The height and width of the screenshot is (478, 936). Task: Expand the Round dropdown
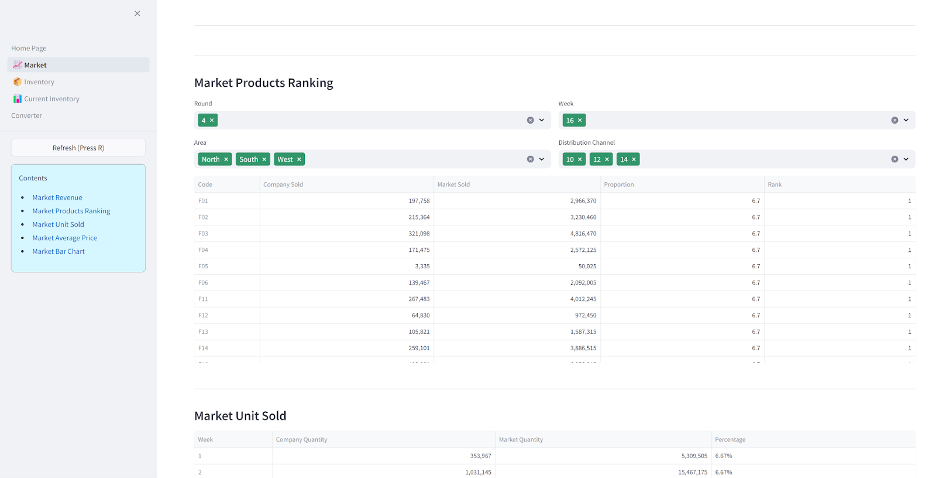pos(542,120)
